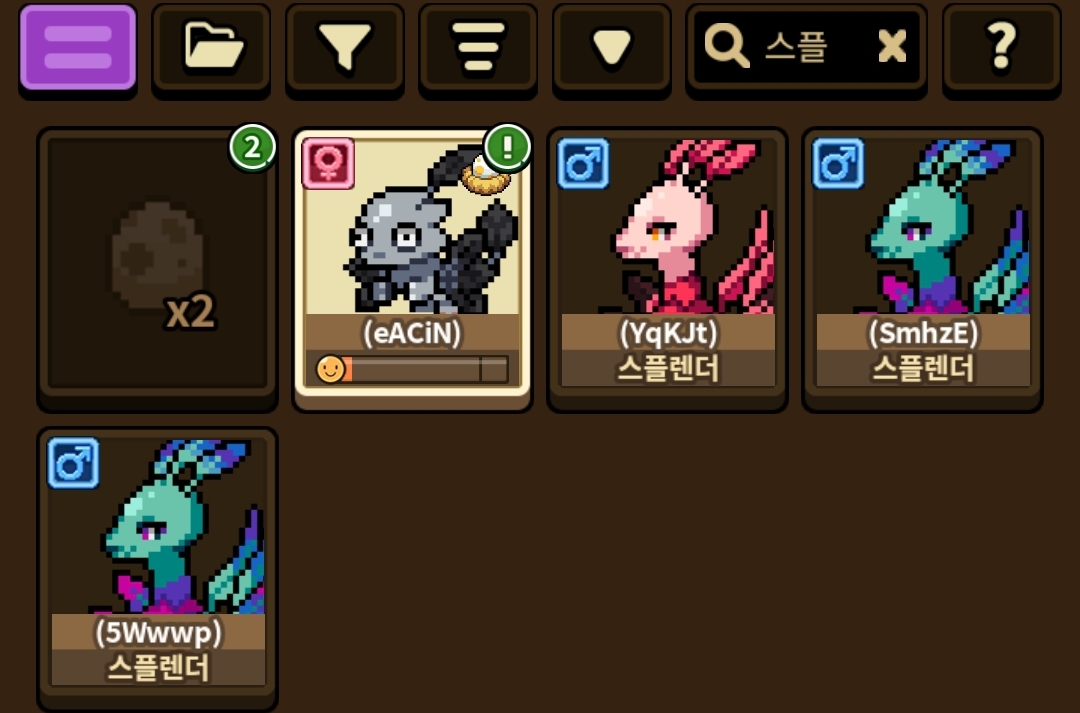
Task: Tap the green exclamation alert badge
Action: coord(508,147)
